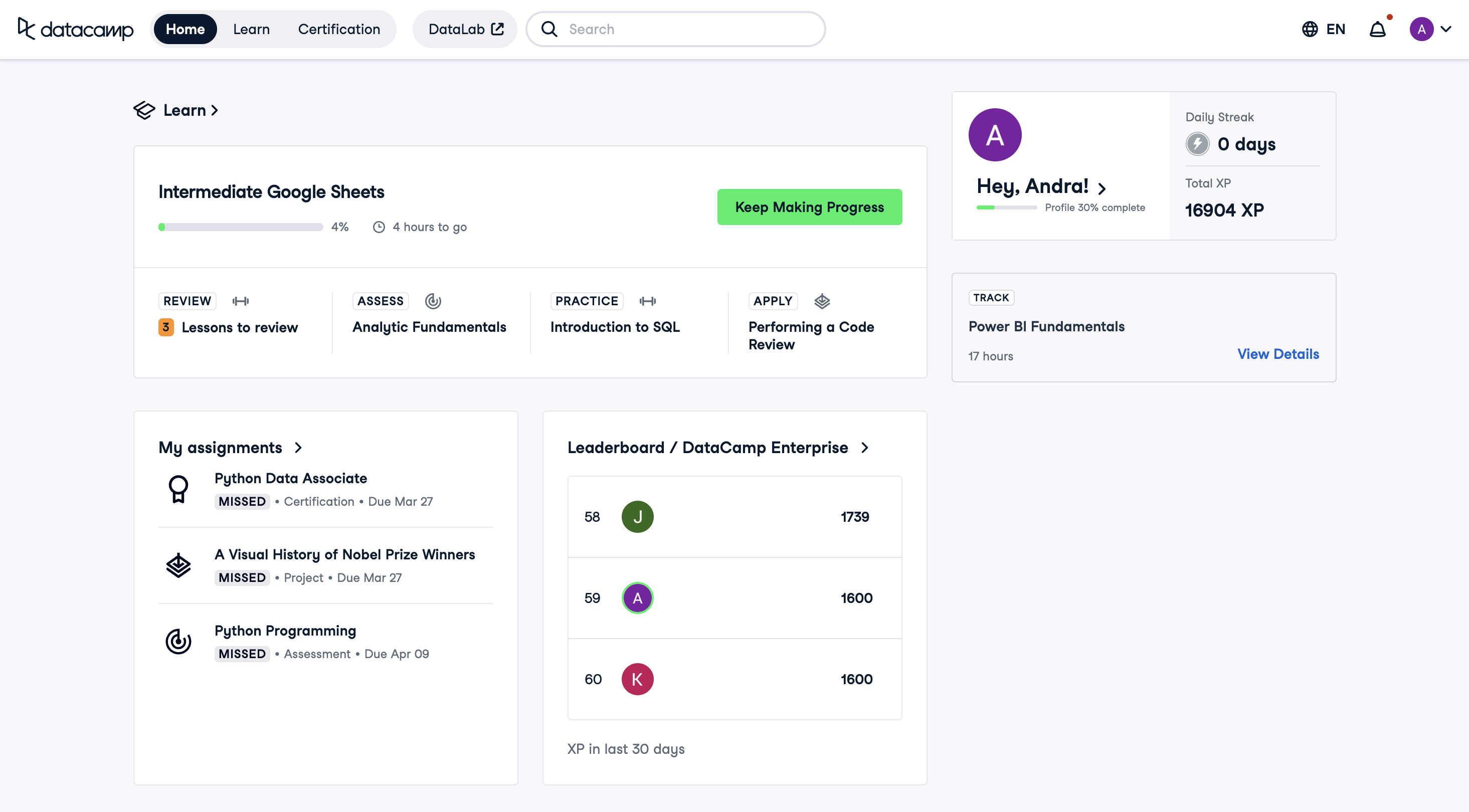Screen dimensions: 1469x812
Task: Click the Keep Making Progress button
Action: (809, 207)
